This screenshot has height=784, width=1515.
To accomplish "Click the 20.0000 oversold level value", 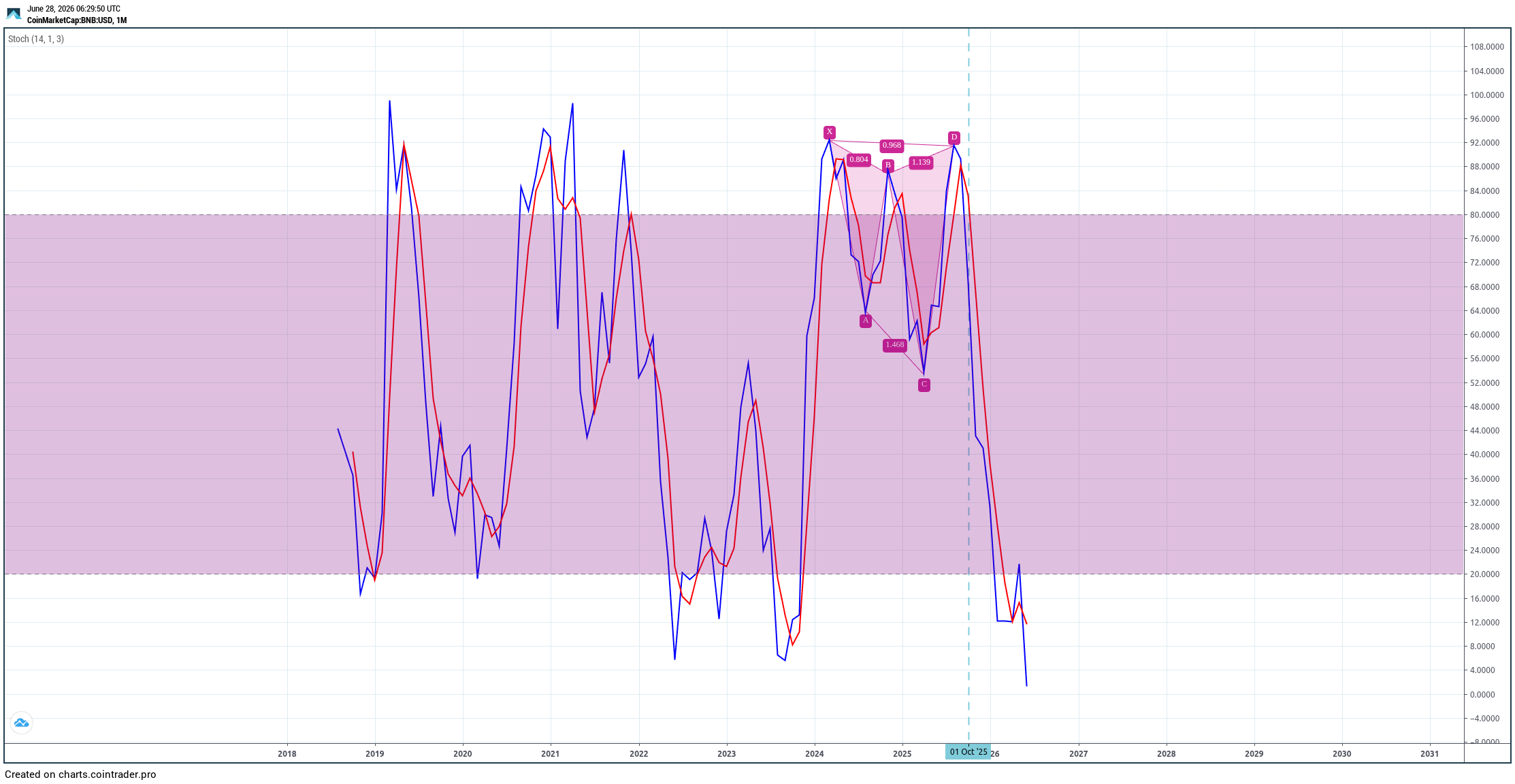I will pyautogui.click(x=1484, y=574).
